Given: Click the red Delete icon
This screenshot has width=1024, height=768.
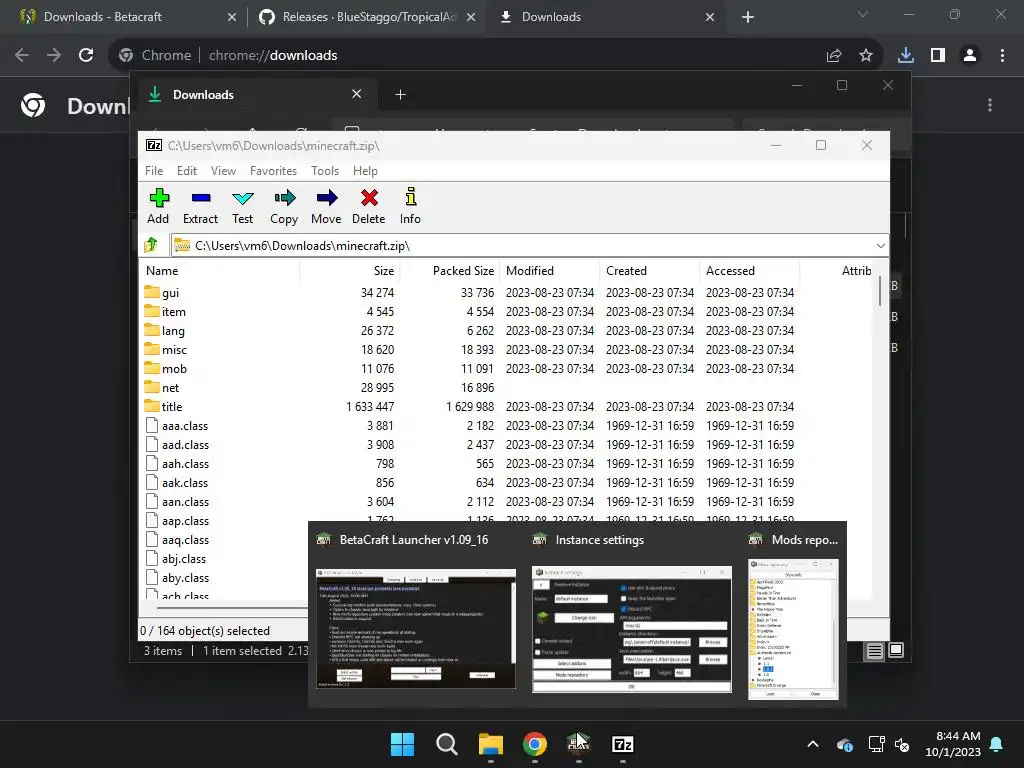Looking at the screenshot, I should tap(368, 206).
